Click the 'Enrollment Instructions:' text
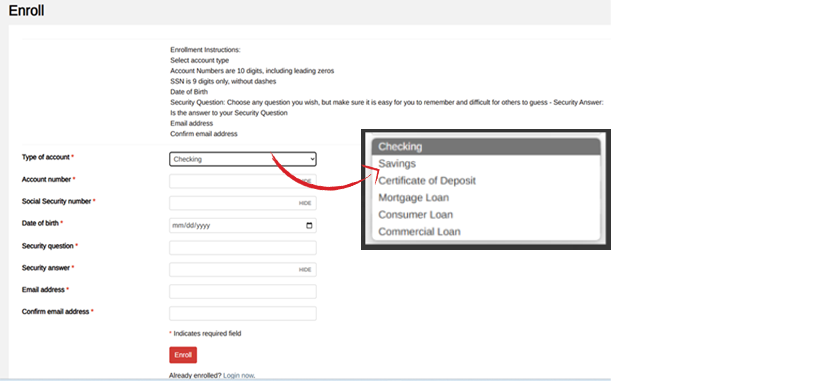The width and height of the screenshot is (823, 383). pos(205,50)
